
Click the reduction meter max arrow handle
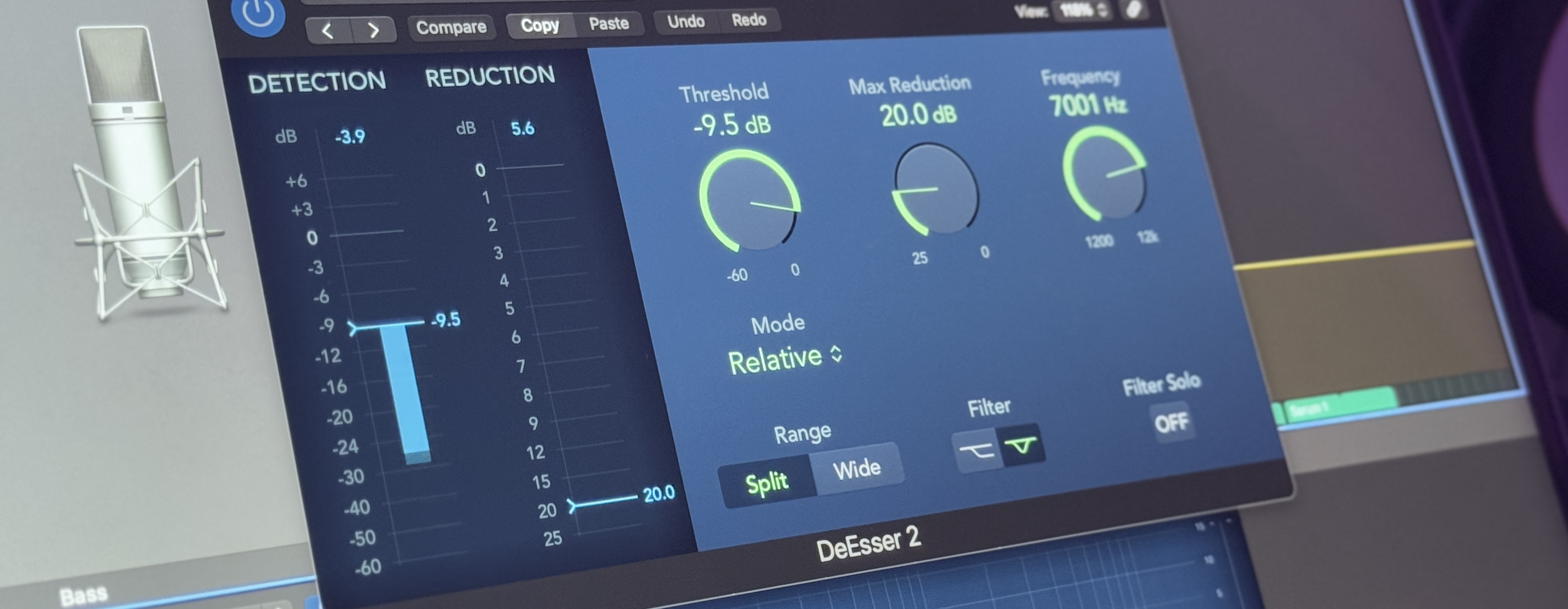[572, 506]
